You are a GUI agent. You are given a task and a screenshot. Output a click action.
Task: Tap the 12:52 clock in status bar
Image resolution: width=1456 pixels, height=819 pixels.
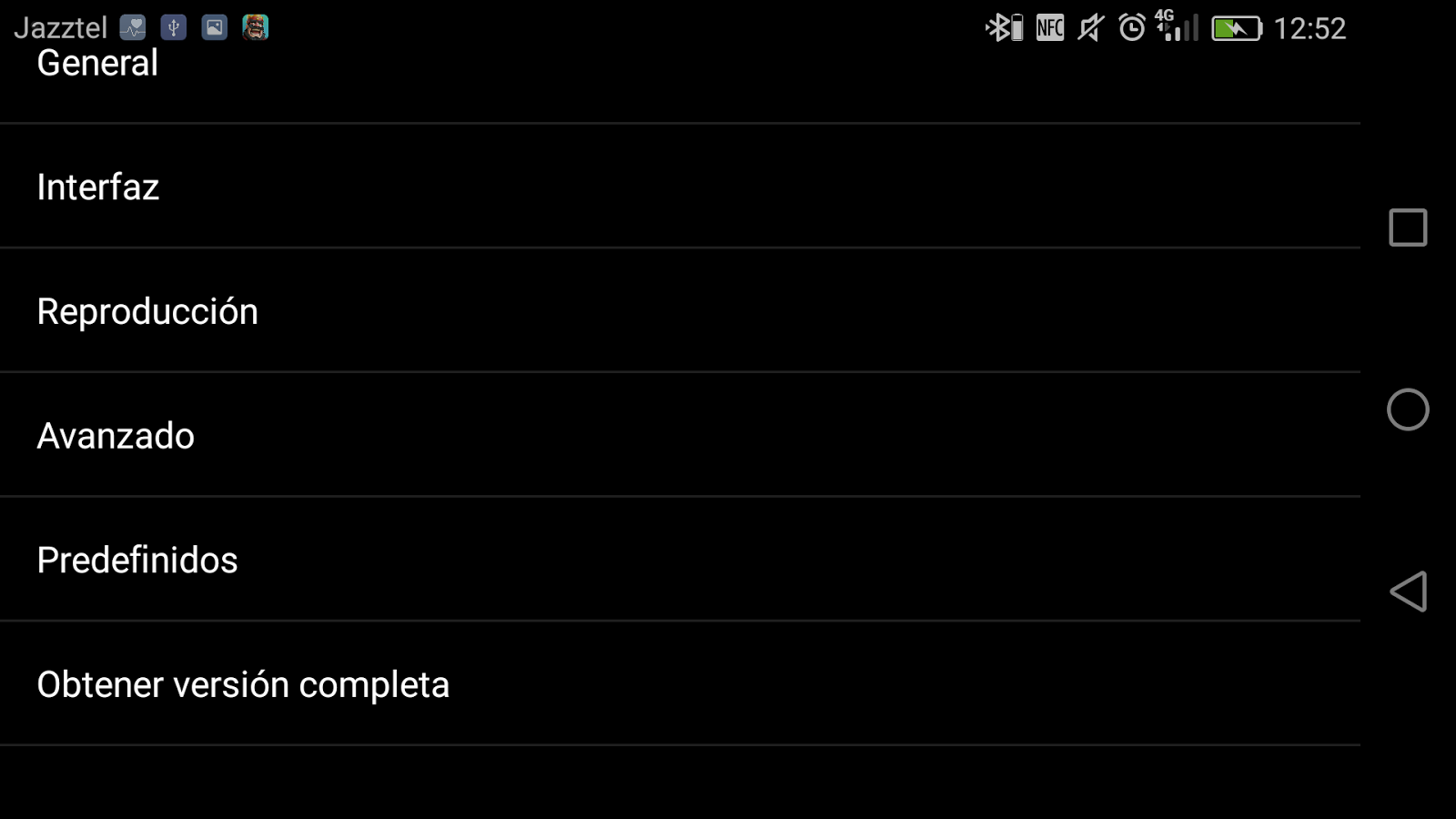(1309, 29)
